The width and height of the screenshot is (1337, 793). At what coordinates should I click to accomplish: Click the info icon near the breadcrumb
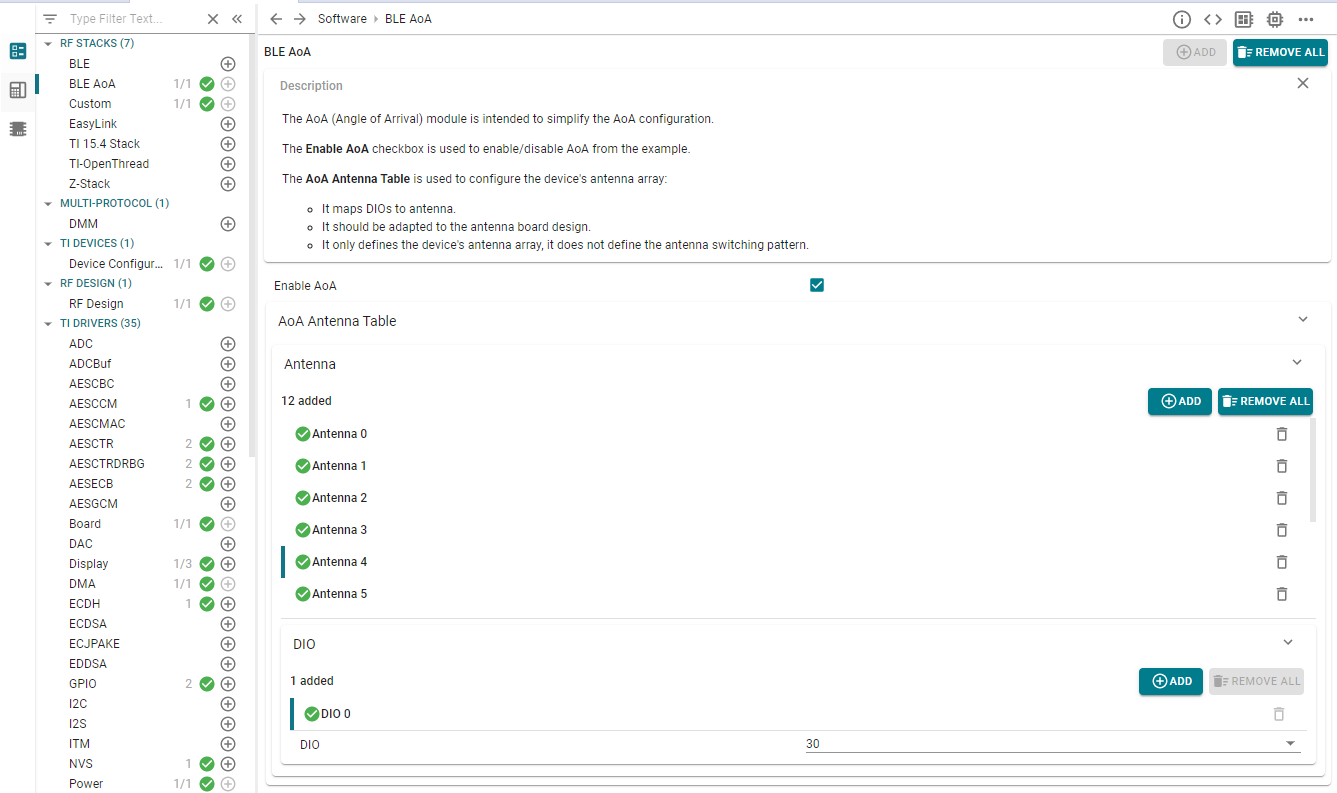[1181, 19]
